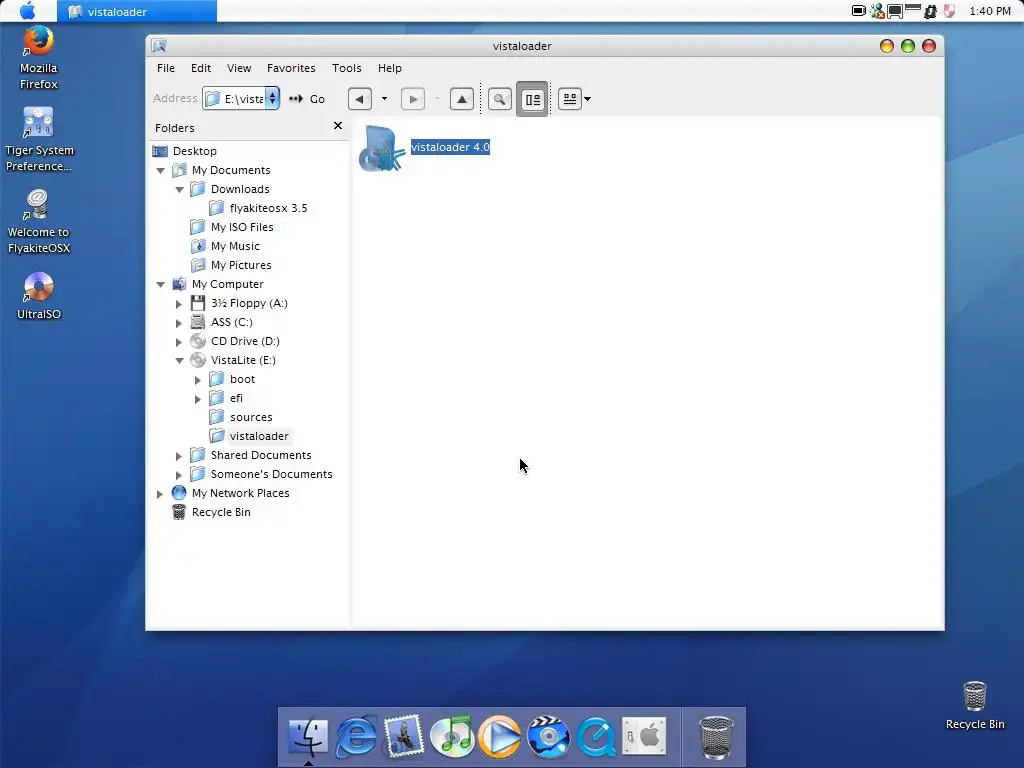
Task: Expand the CD Drive (D:) node
Action: tap(179, 342)
